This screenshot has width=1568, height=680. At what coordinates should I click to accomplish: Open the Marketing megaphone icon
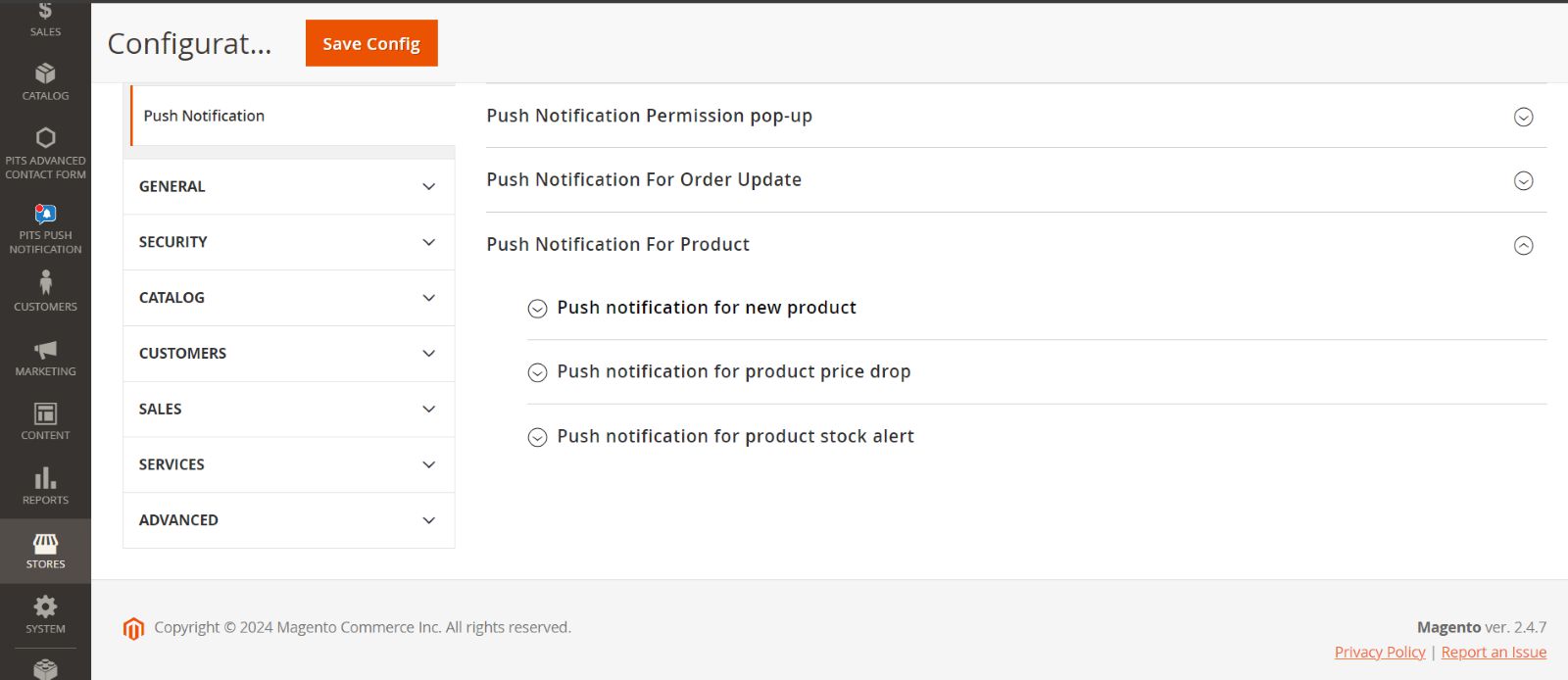click(45, 350)
